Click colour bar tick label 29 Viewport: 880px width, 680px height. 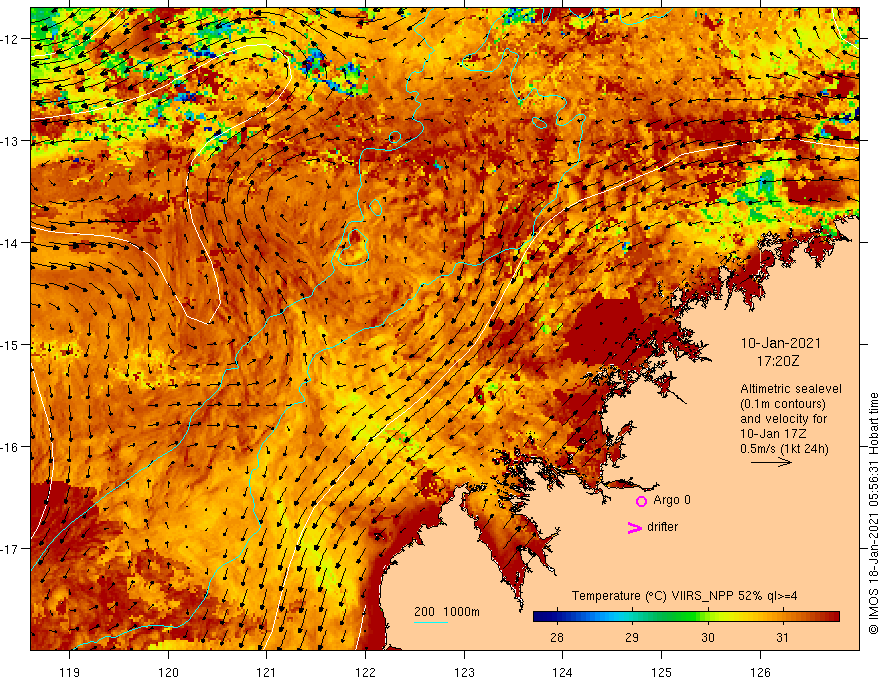click(632, 637)
